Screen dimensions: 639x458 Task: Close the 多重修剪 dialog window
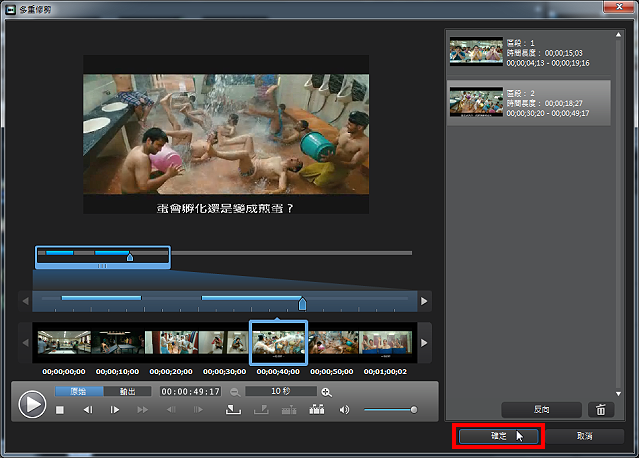point(619,7)
